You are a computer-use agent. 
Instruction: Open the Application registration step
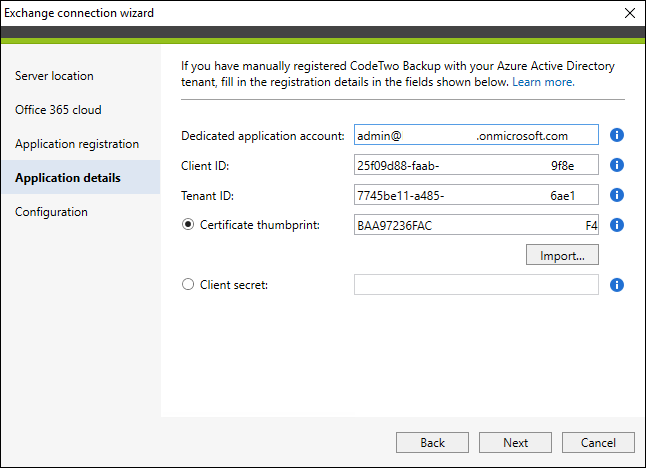(x=81, y=144)
